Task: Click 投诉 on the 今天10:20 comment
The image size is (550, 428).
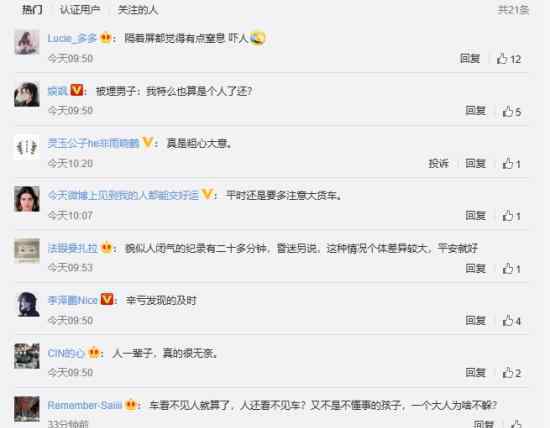Action: point(438,163)
